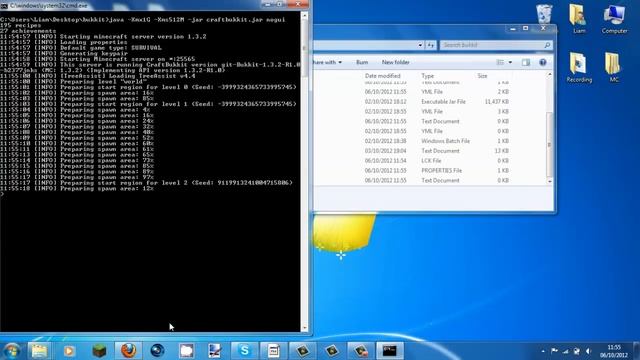Open the Start menu orb
640x360 pixels.
(11, 351)
